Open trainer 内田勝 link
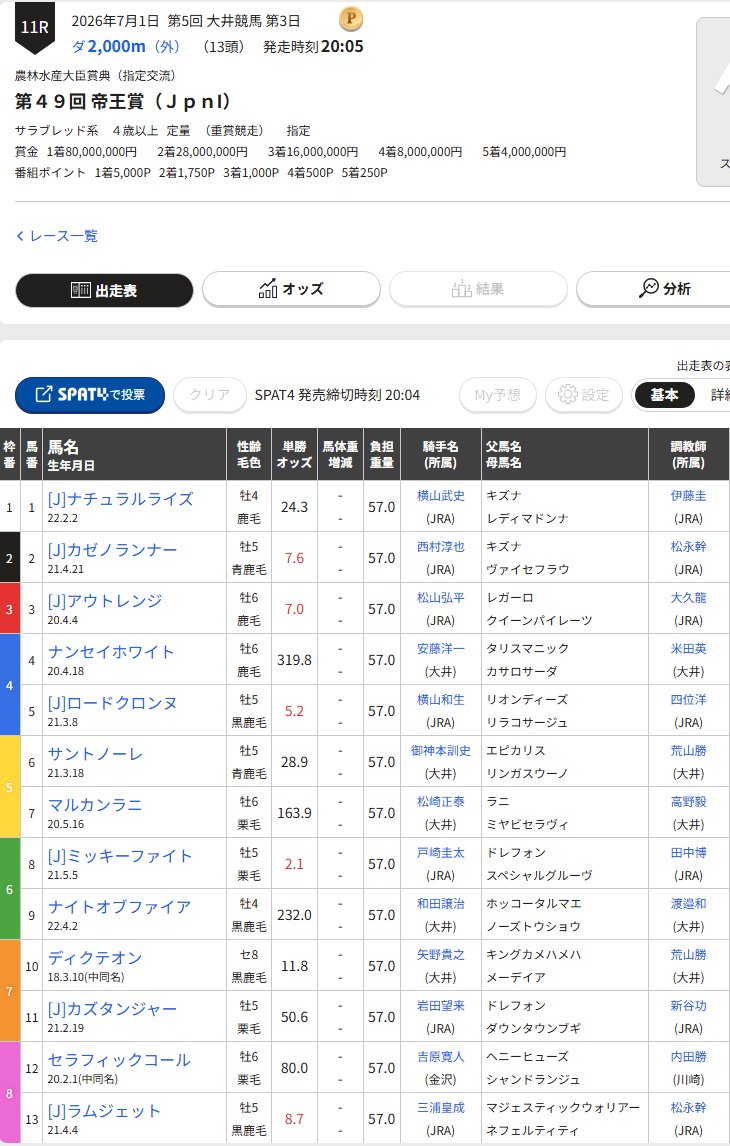The image size is (730, 1146). click(688, 1057)
